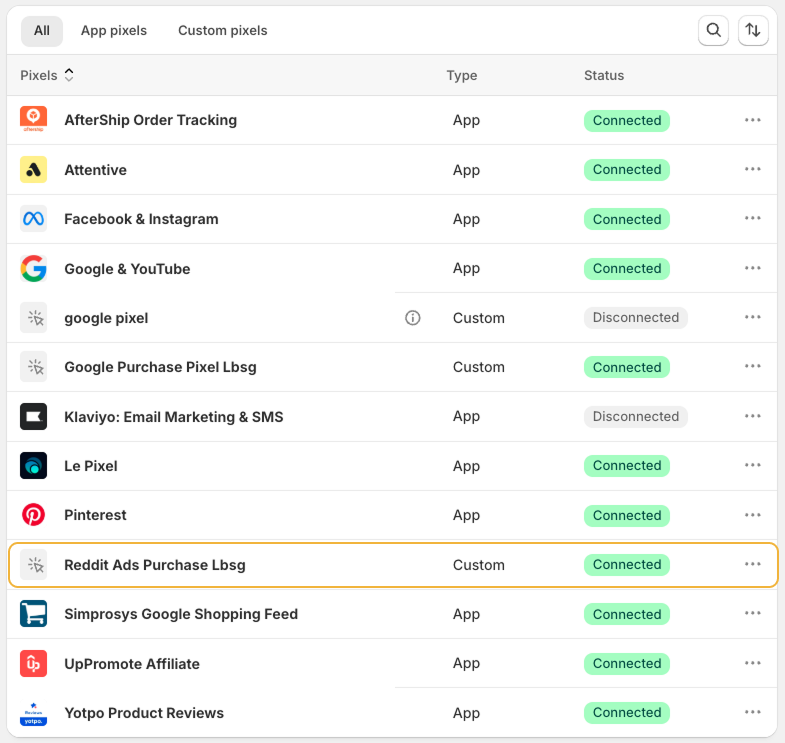785x743 pixels.
Task: Open more actions for google pixel row
Action: pyautogui.click(x=752, y=317)
